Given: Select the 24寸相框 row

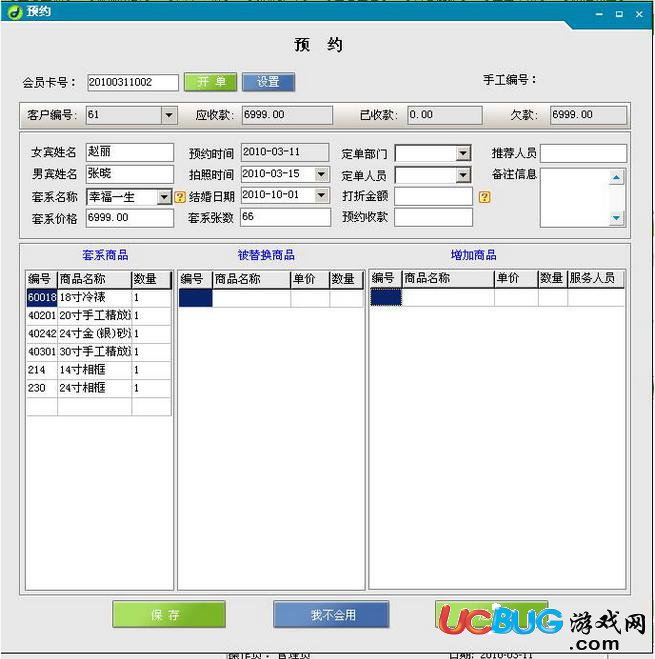Looking at the screenshot, I should tap(99, 388).
